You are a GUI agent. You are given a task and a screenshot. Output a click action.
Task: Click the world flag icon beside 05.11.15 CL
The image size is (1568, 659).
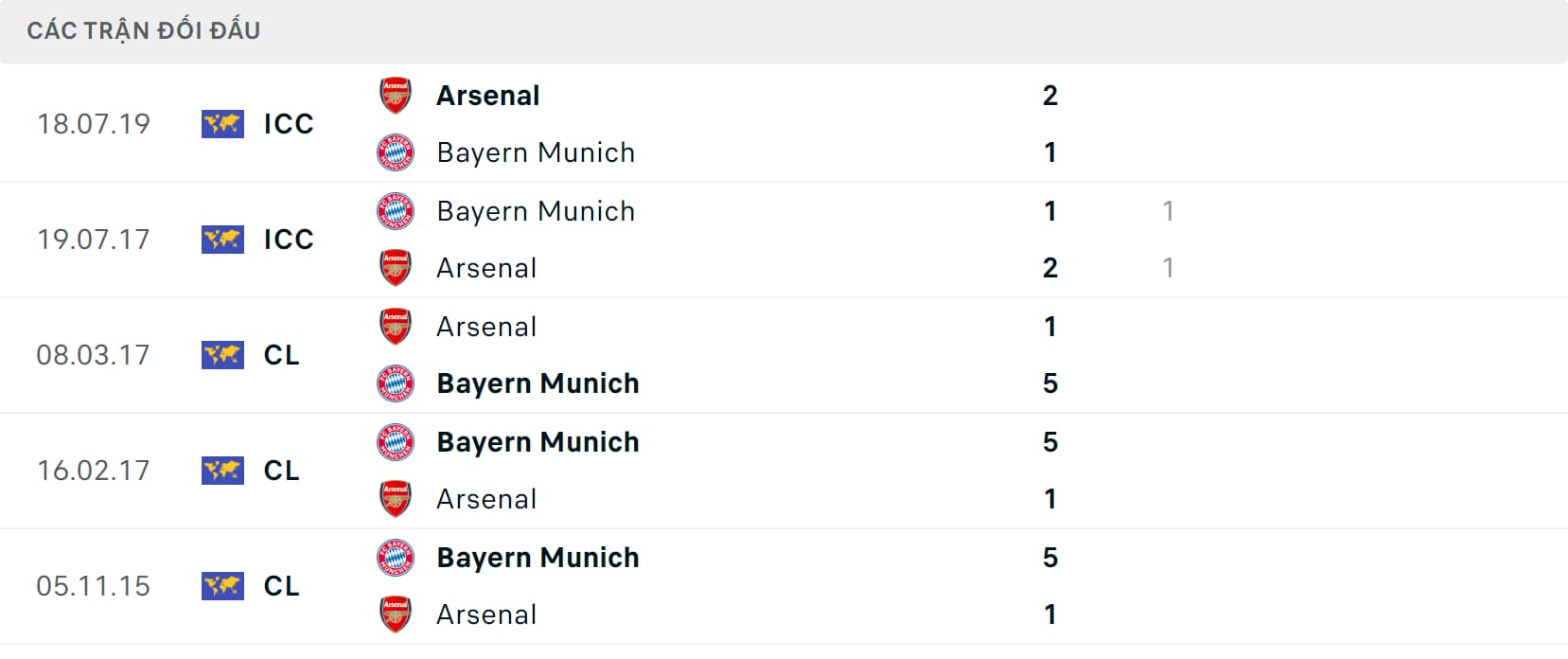[x=222, y=586]
